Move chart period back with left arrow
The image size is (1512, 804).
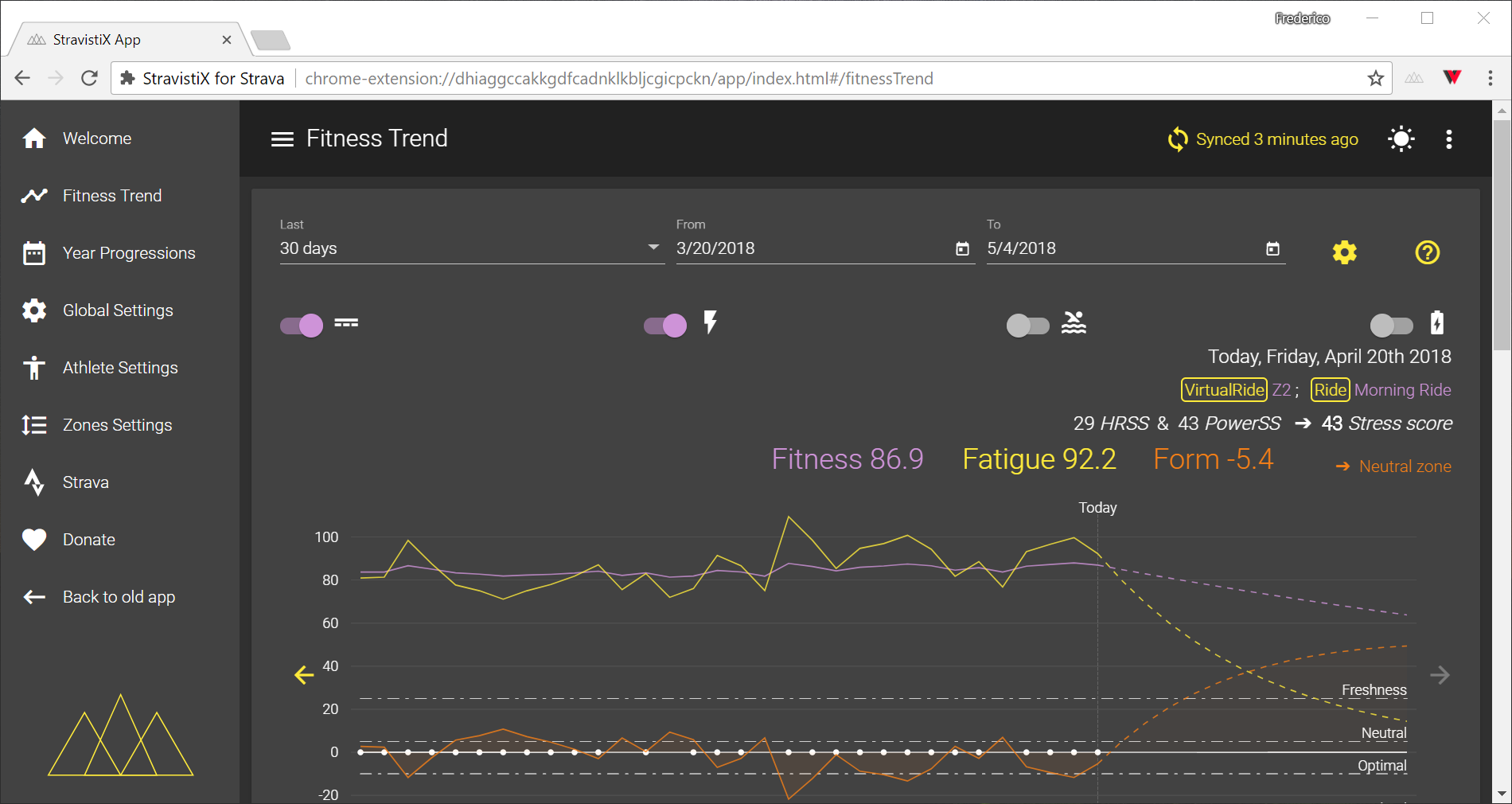coord(304,675)
